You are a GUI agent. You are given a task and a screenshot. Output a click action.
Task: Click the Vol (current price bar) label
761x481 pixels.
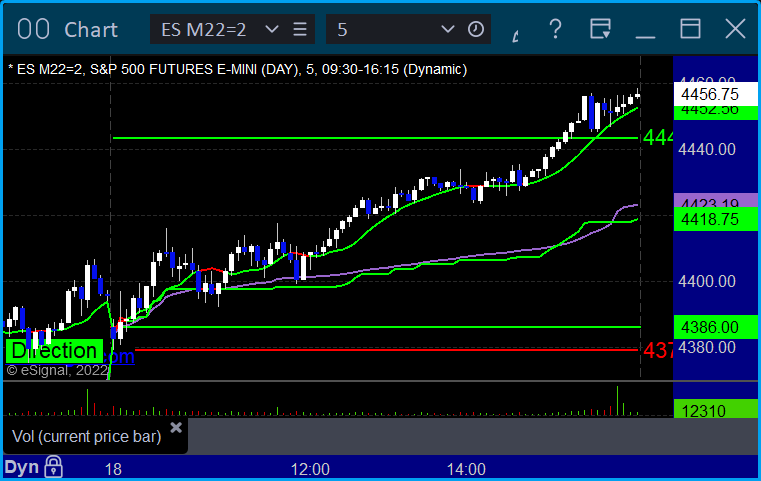coord(86,436)
